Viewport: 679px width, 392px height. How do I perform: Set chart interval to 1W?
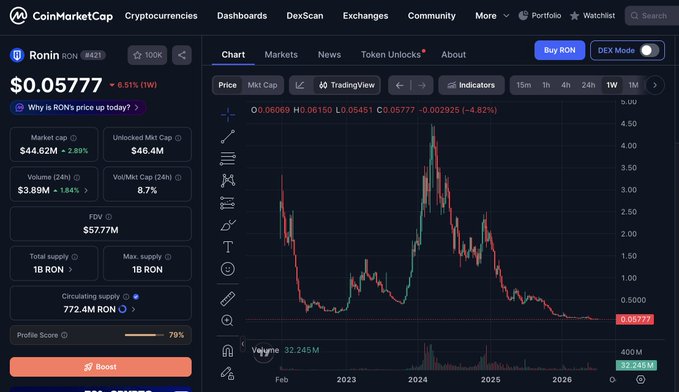tap(611, 85)
